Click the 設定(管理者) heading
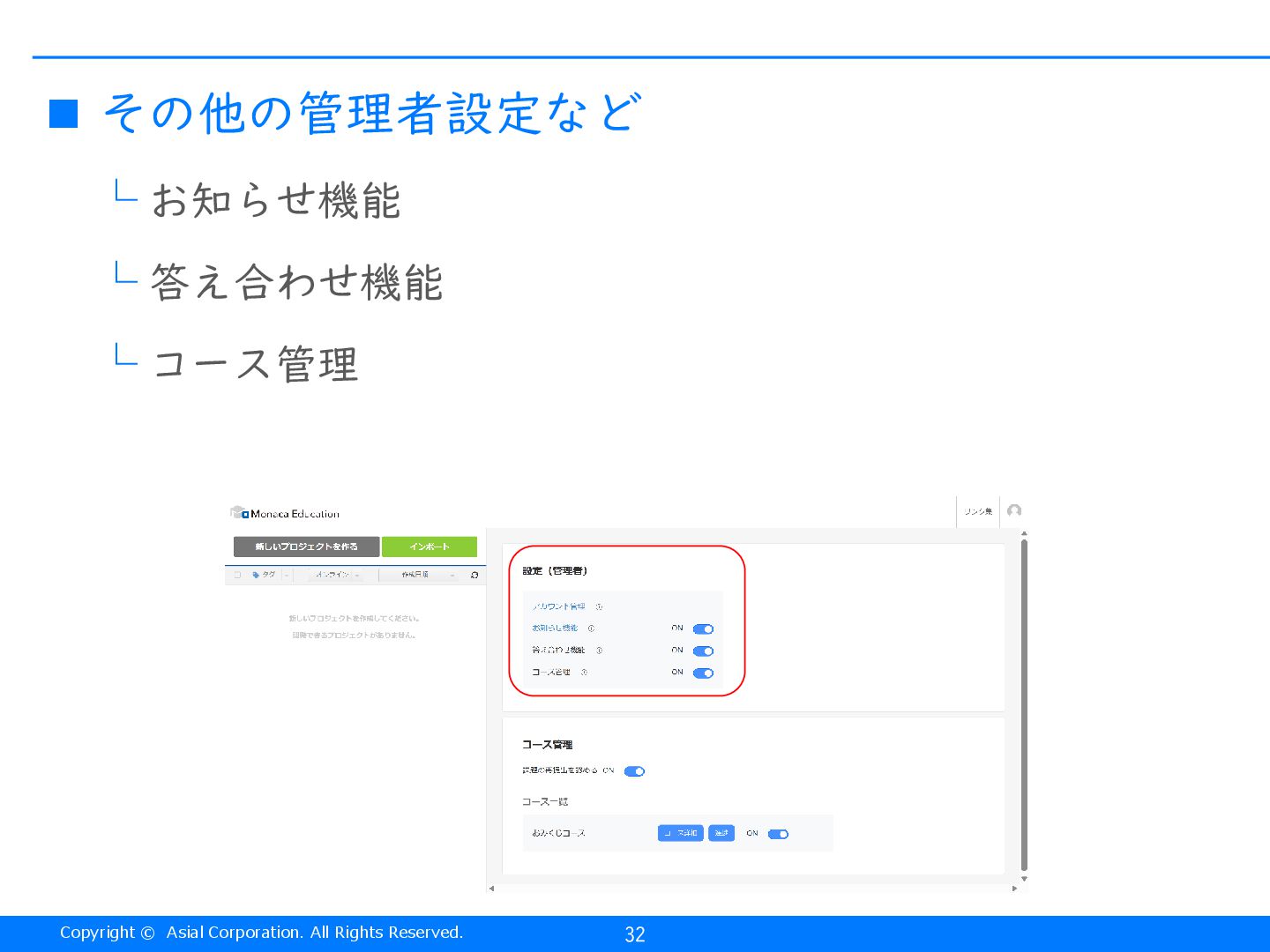 pos(555,571)
